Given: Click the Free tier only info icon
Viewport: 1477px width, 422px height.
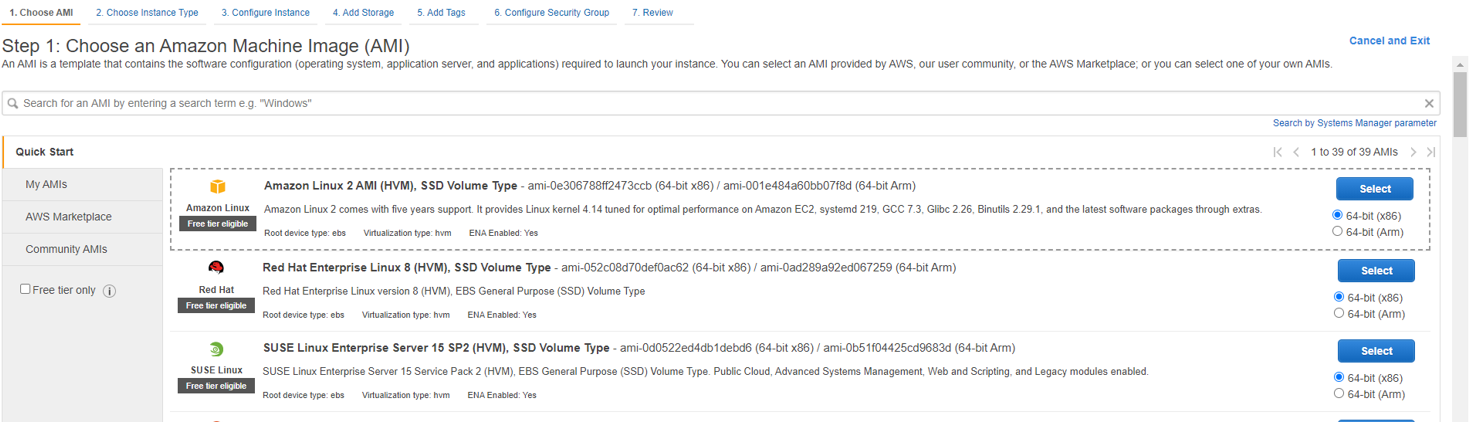Looking at the screenshot, I should 110,291.
